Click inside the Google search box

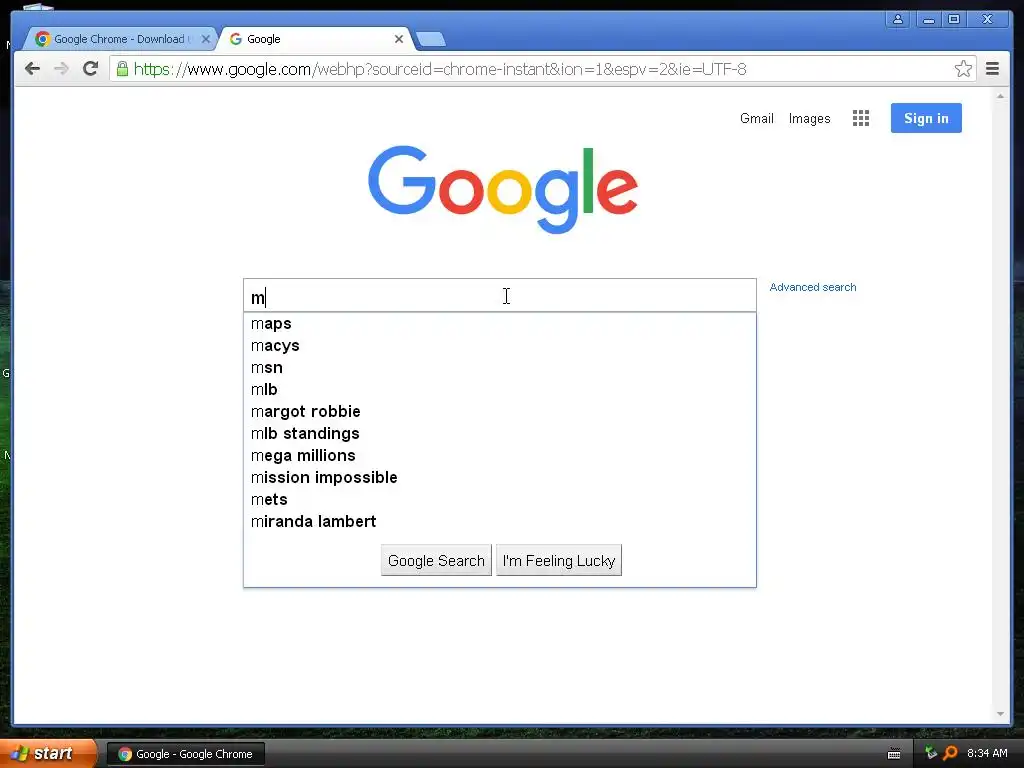pos(500,296)
